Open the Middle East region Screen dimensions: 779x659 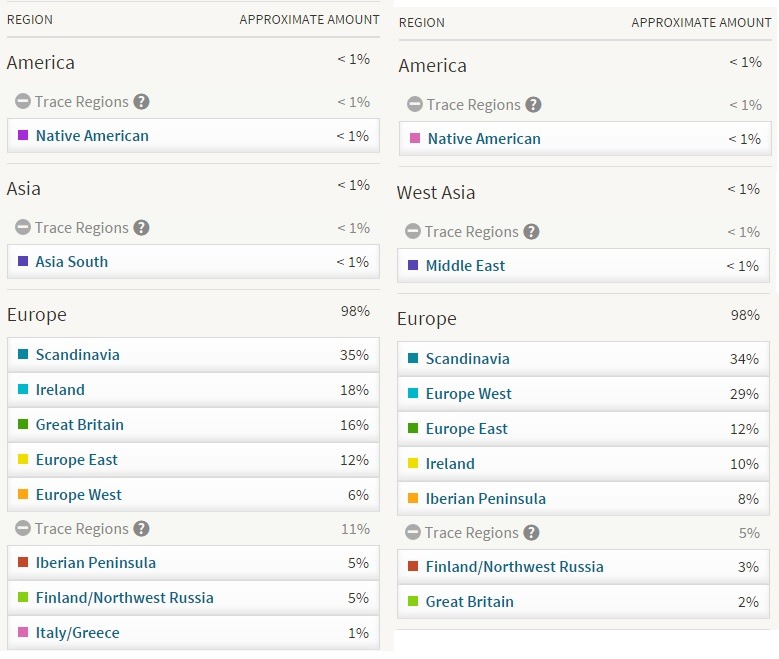click(x=465, y=266)
